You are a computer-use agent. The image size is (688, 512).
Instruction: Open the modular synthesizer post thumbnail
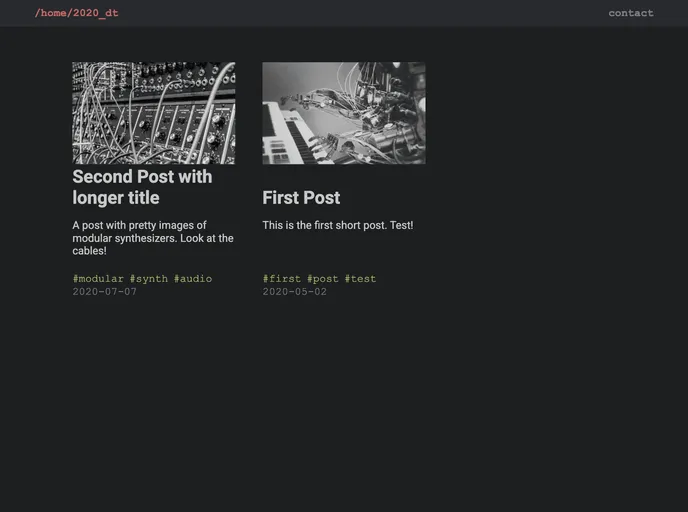[154, 113]
